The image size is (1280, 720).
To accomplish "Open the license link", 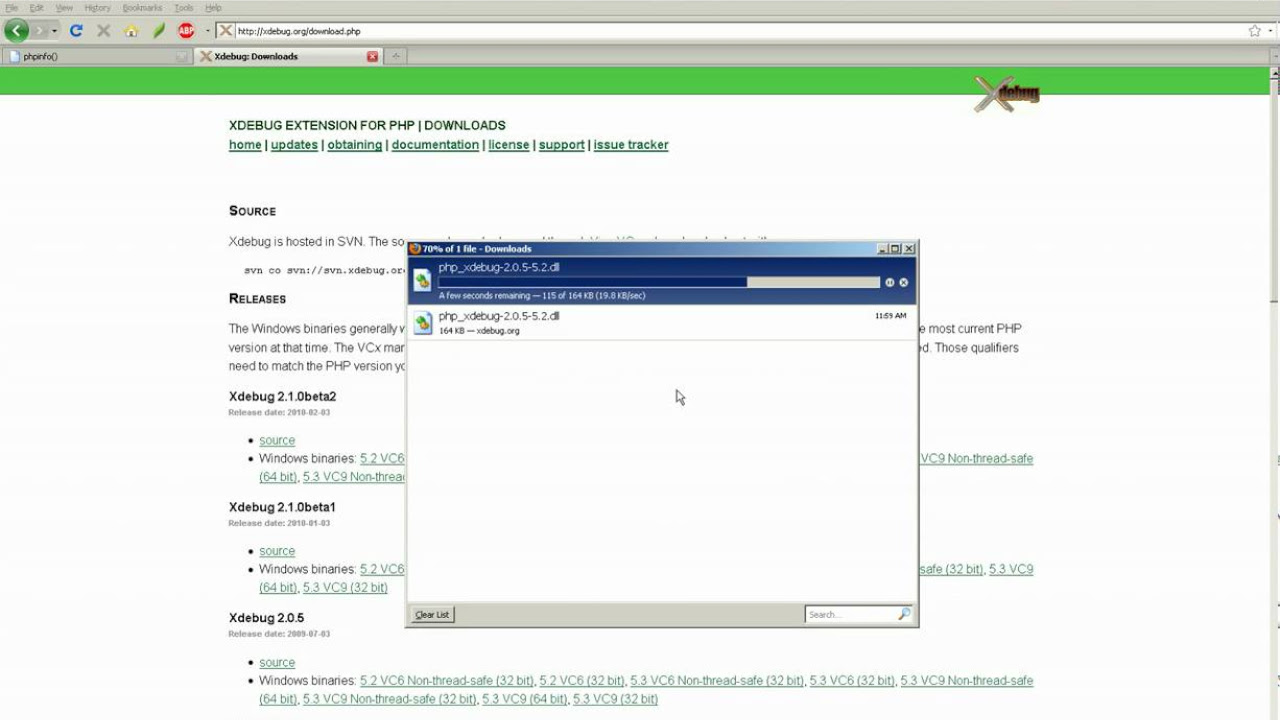I will 509,145.
